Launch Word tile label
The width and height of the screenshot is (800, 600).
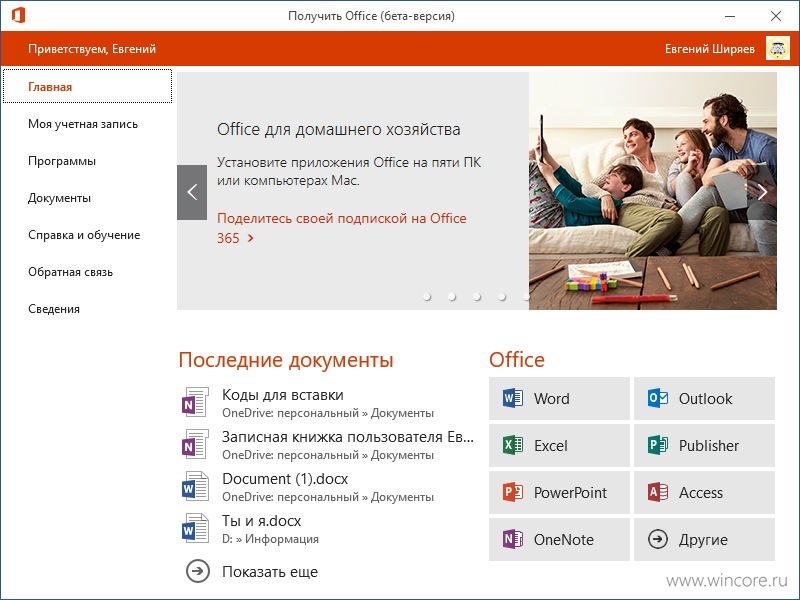(552, 398)
